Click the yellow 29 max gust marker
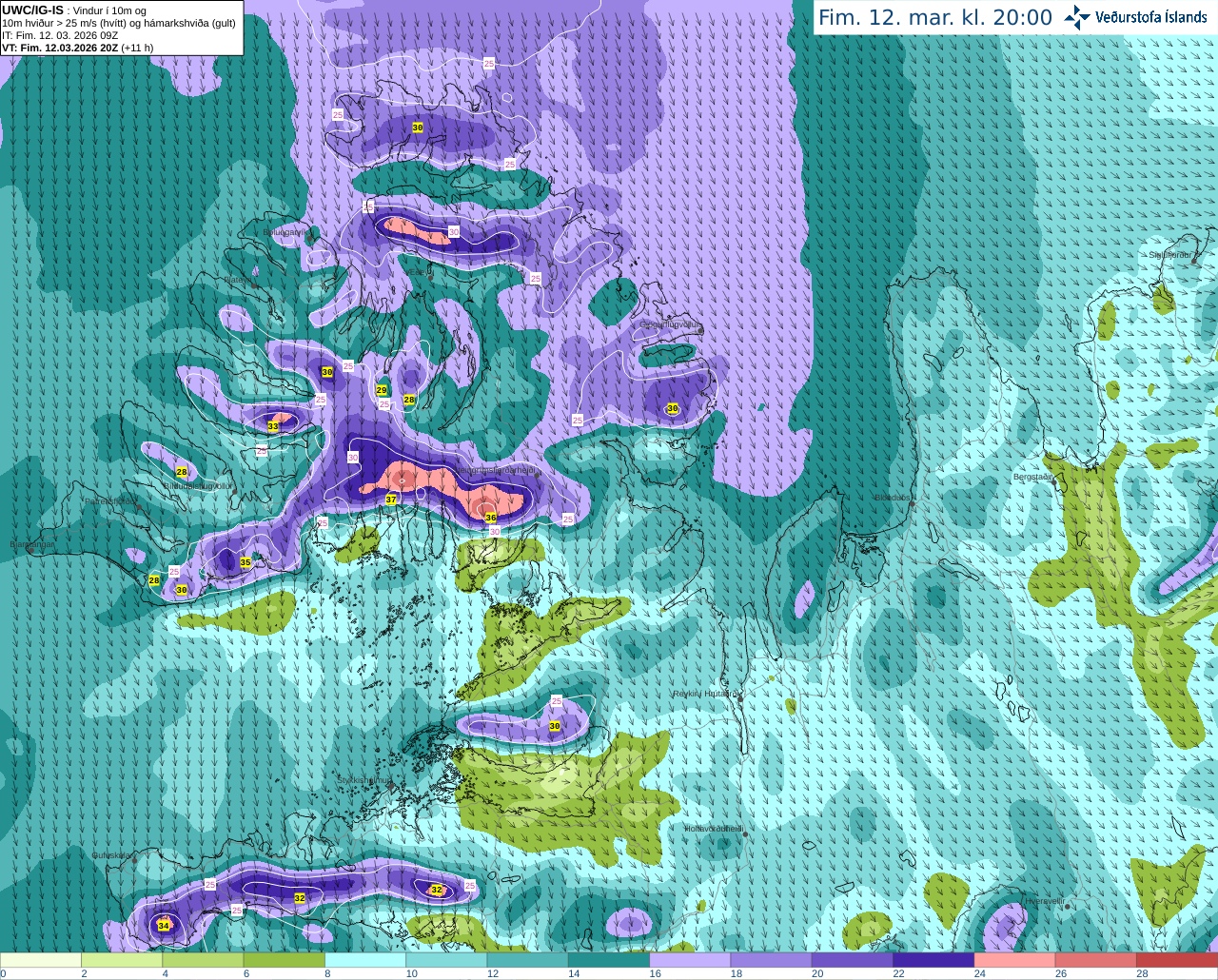The image size is (1218, 980). 382,390
